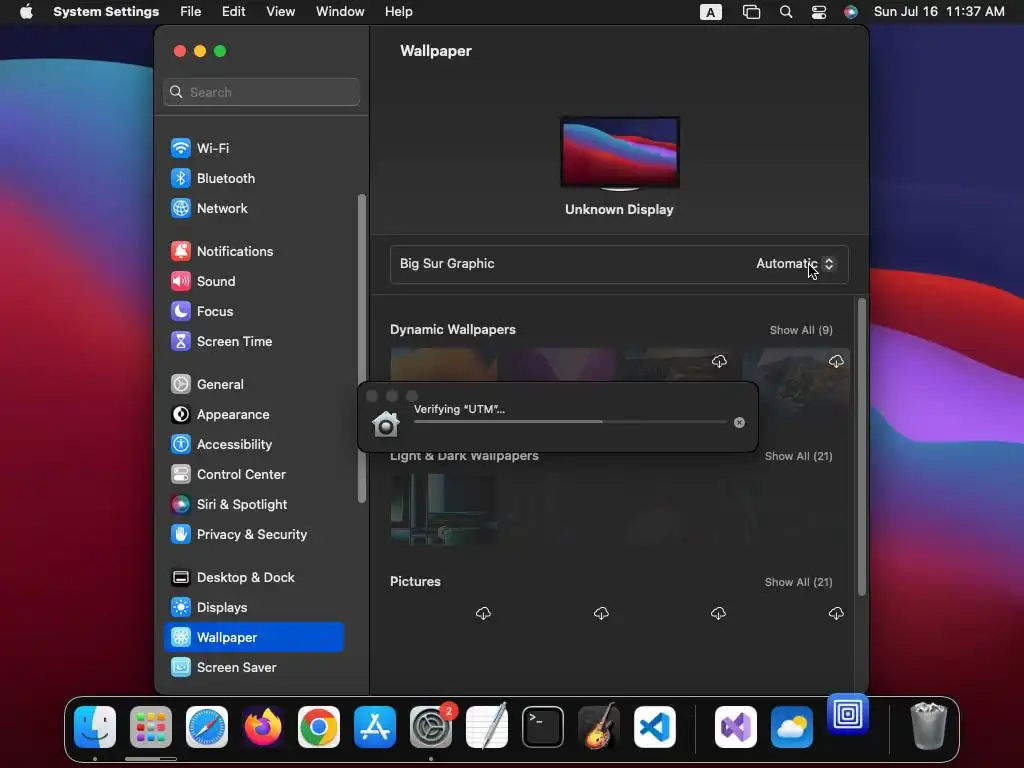1024x768 pixels.
Task: Focus the Search field in sidebar
Action: point(261,92)
